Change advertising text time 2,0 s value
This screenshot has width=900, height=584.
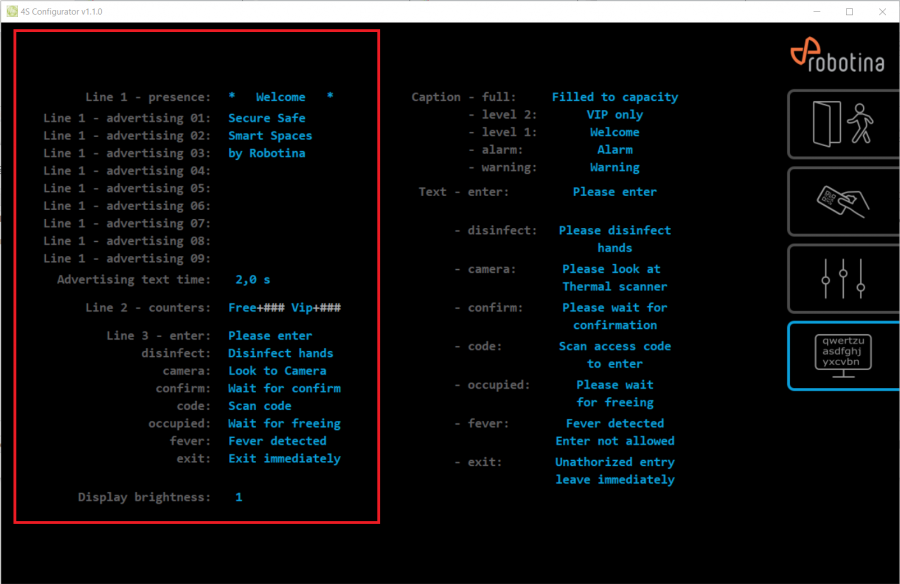[252, 280]
